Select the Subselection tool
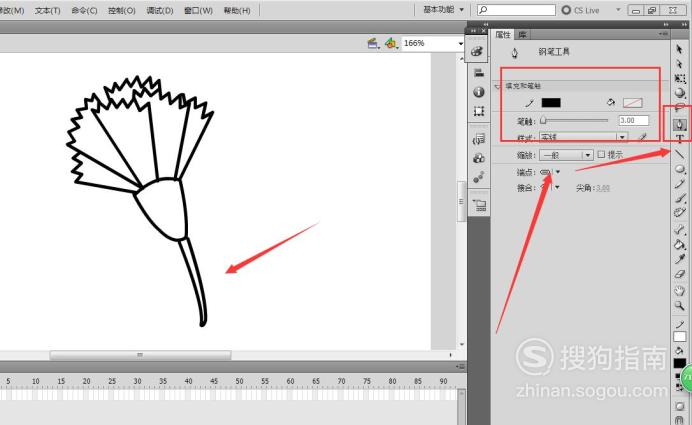This screenshot has height=425, width=692. click(680, 64)
